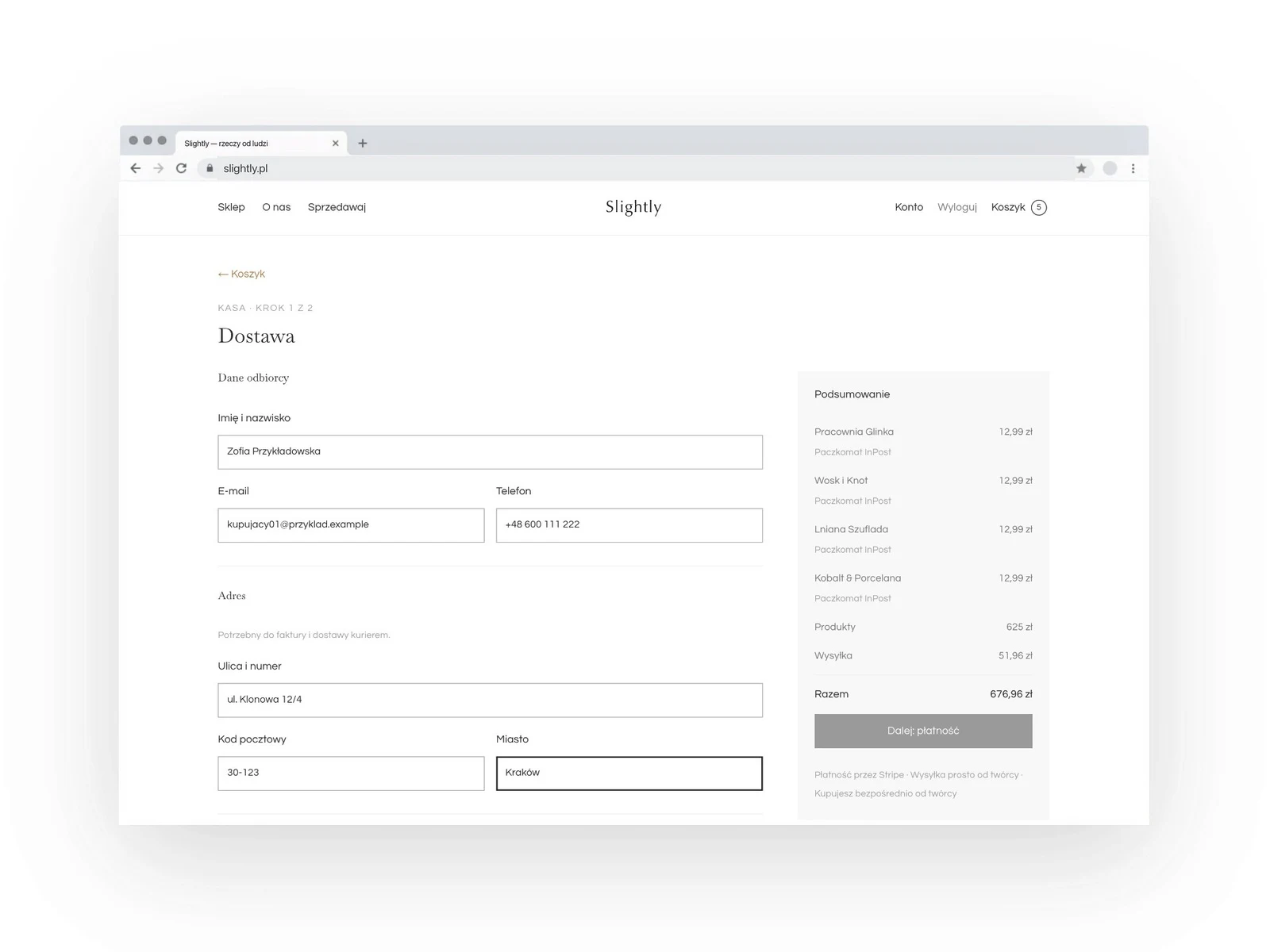Open Konto in the header
This screenshot has width=1270, height=952.
pos(909,207)
